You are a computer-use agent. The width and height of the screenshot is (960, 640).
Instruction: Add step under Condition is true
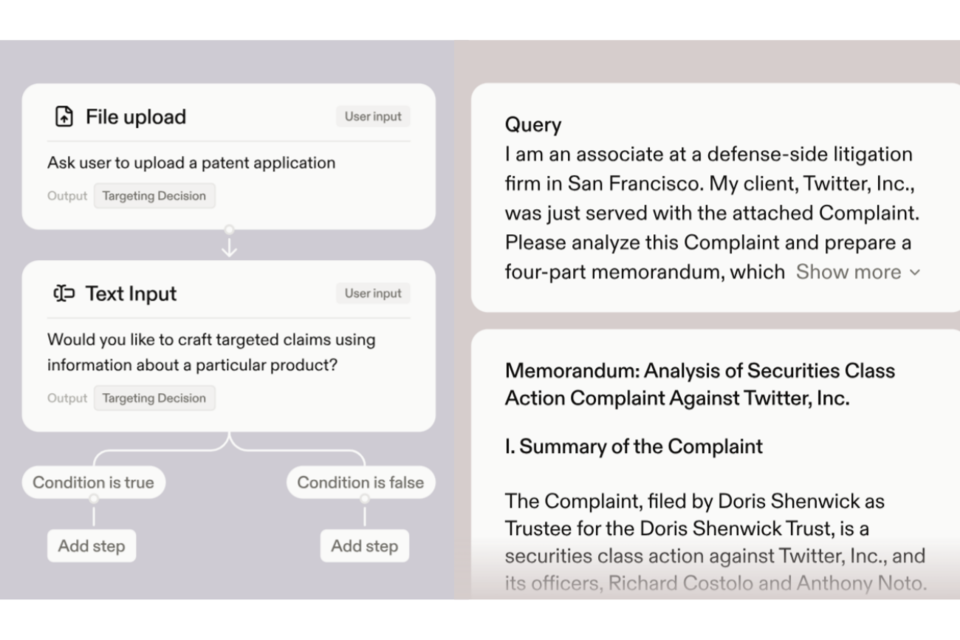point(92,546)
